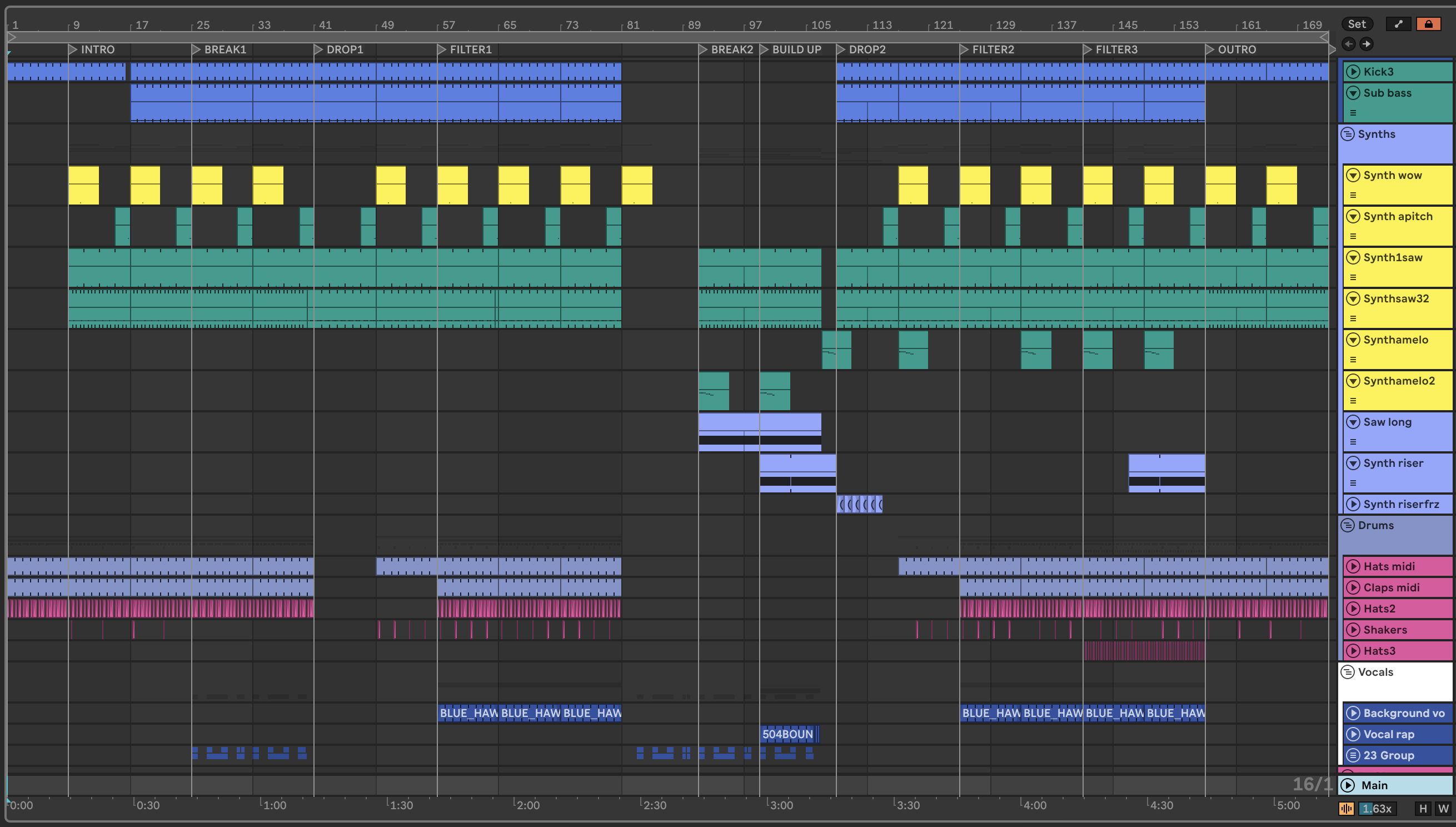The image size is (1456, 827).
Task: Unfold the Vocal rap track
Action: (x=1353, y=734)
